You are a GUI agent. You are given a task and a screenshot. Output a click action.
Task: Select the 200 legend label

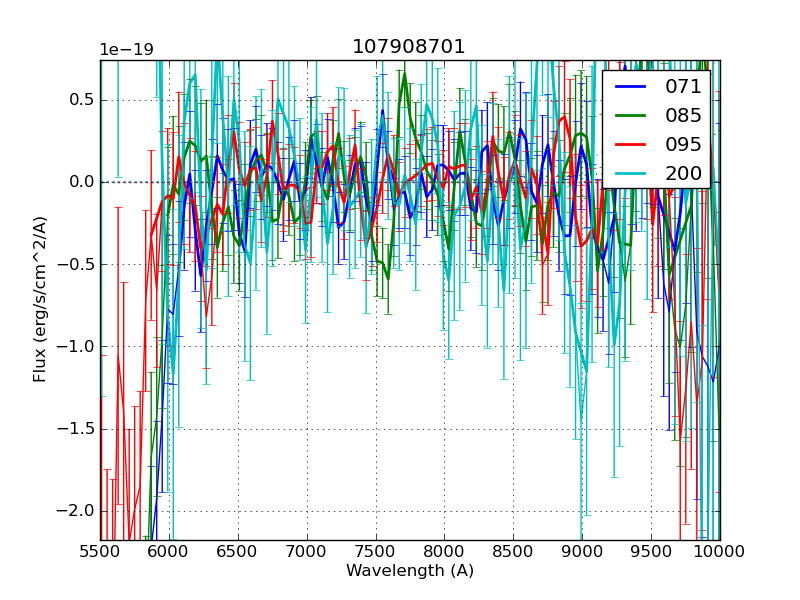(683, 173)
